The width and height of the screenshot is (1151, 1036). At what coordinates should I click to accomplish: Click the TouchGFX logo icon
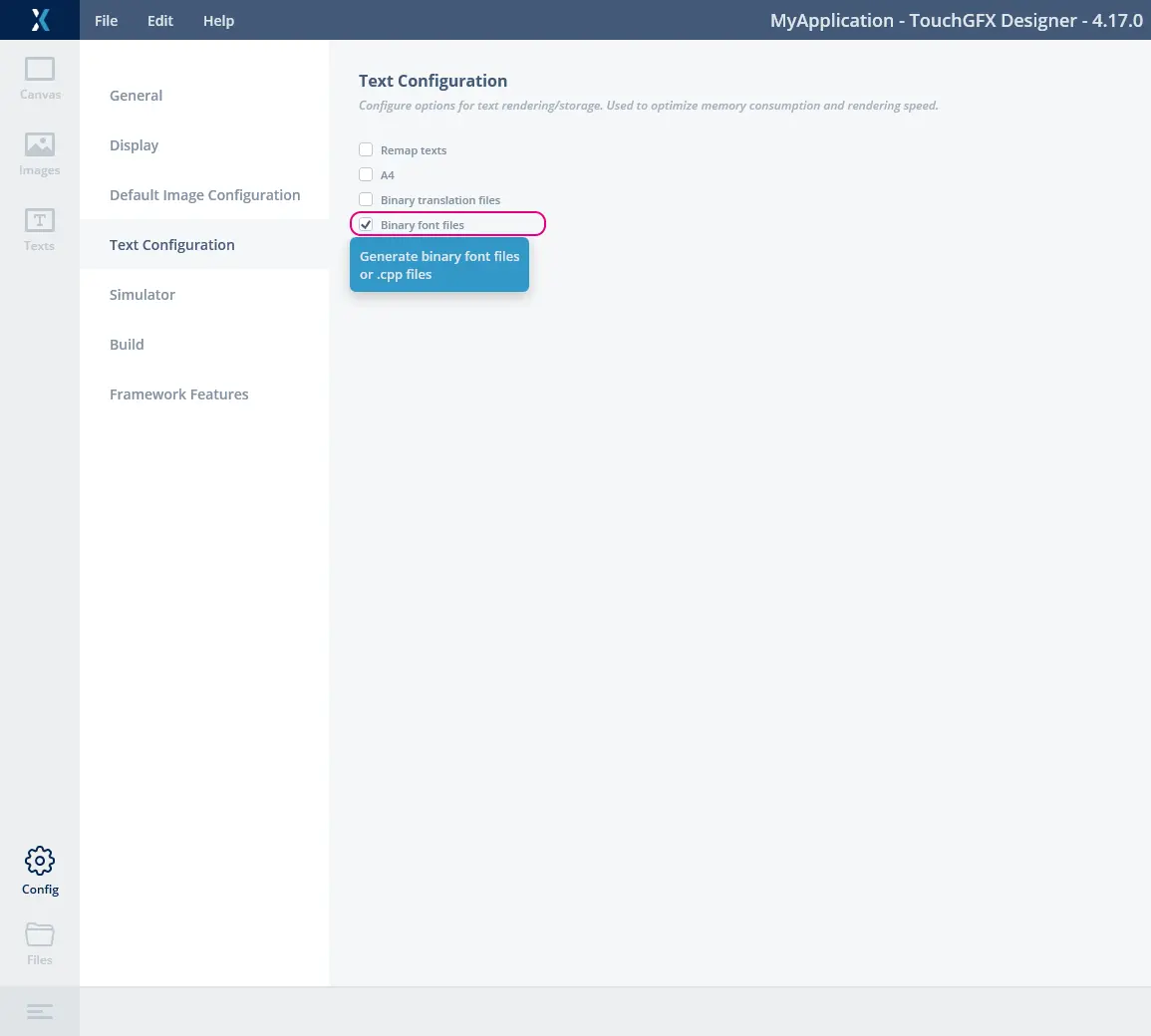40,20
